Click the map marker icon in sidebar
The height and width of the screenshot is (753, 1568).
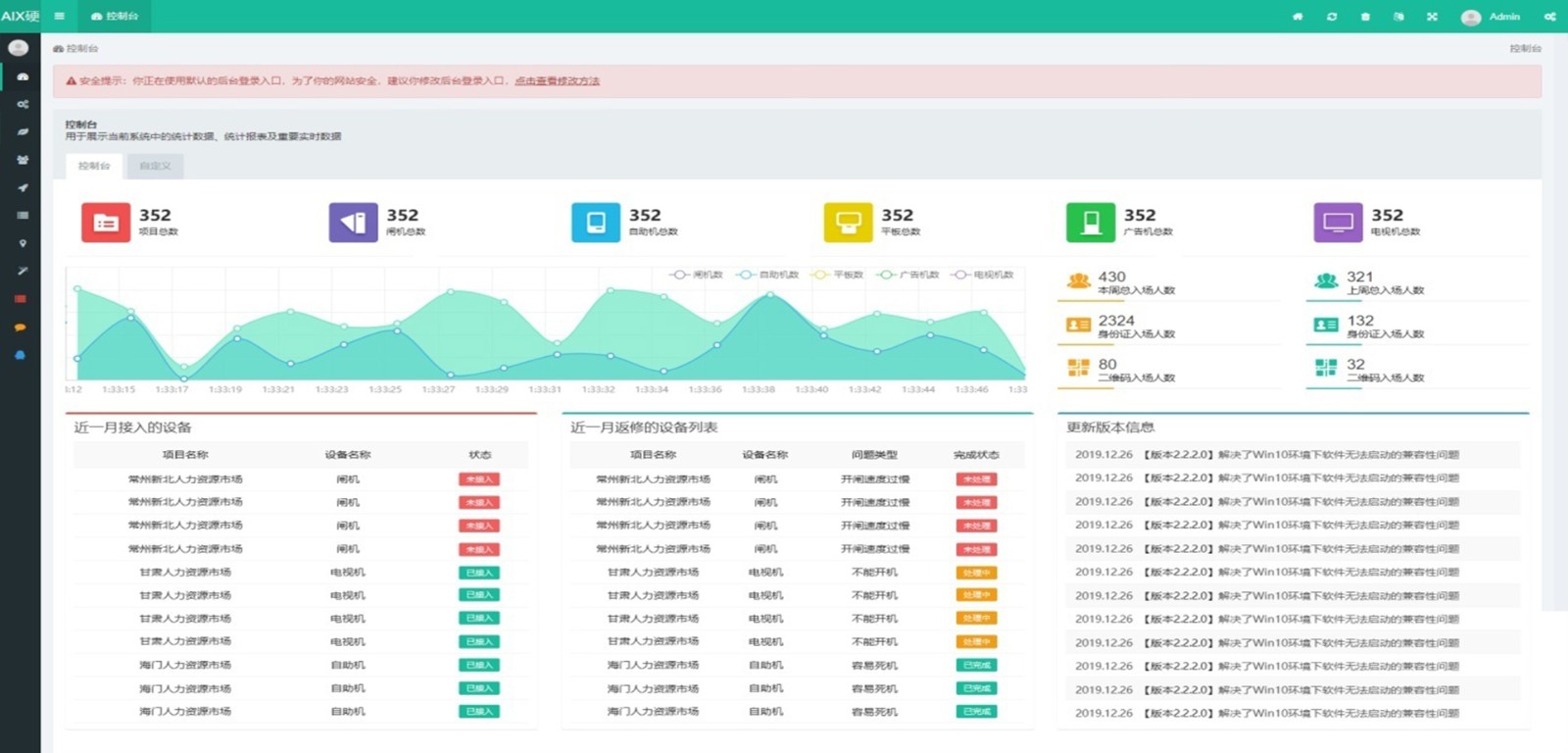coord(22,243)
